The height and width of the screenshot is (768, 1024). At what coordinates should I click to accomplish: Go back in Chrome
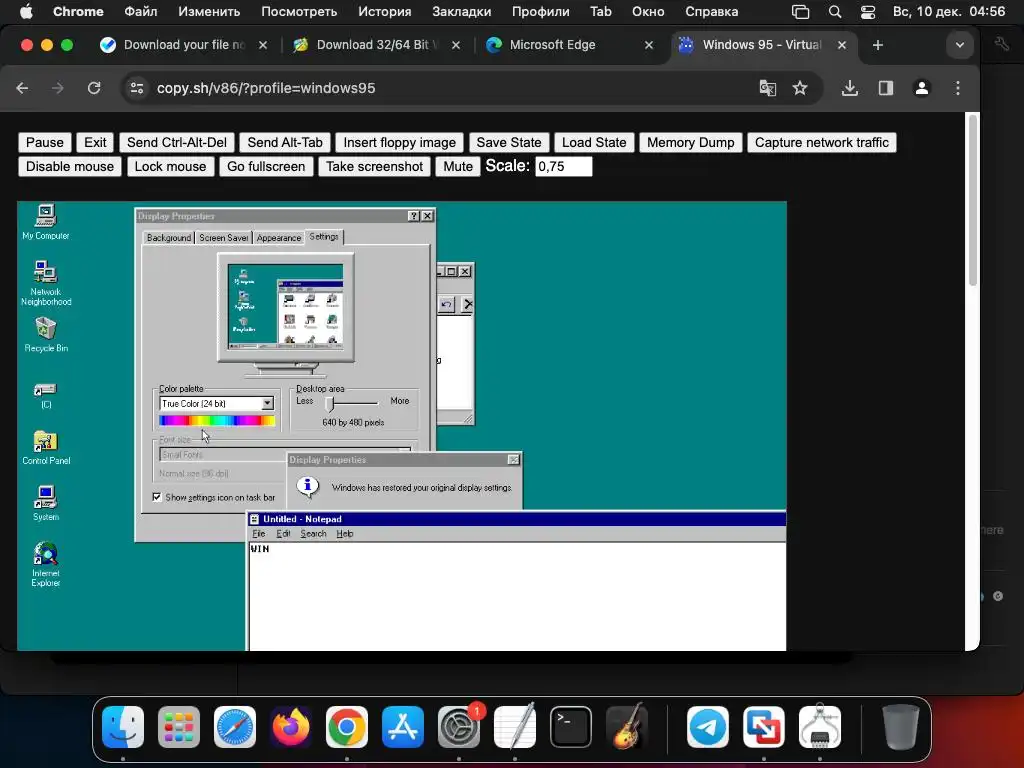[22, 88]
